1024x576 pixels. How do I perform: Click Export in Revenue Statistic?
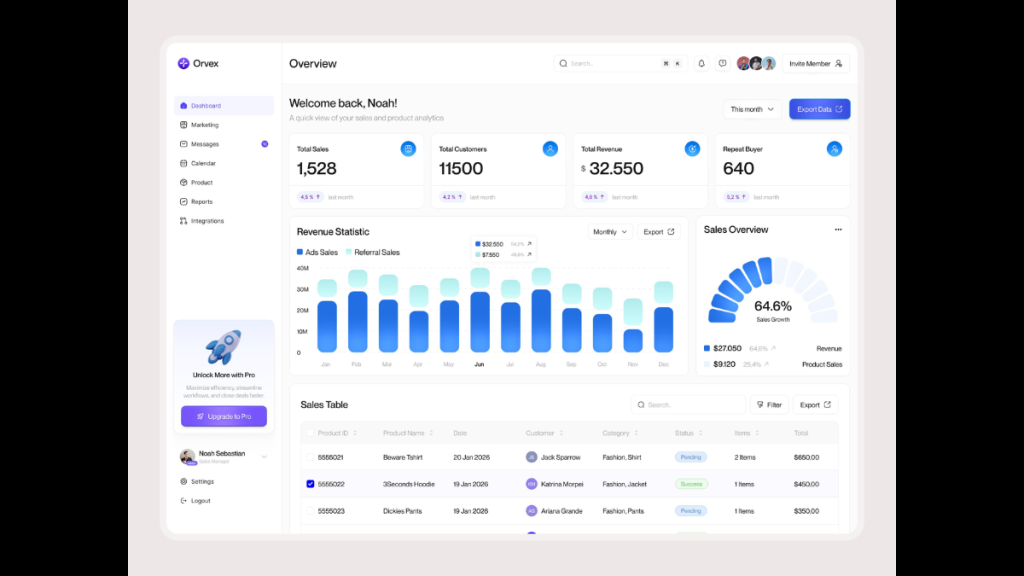(658, 232)
